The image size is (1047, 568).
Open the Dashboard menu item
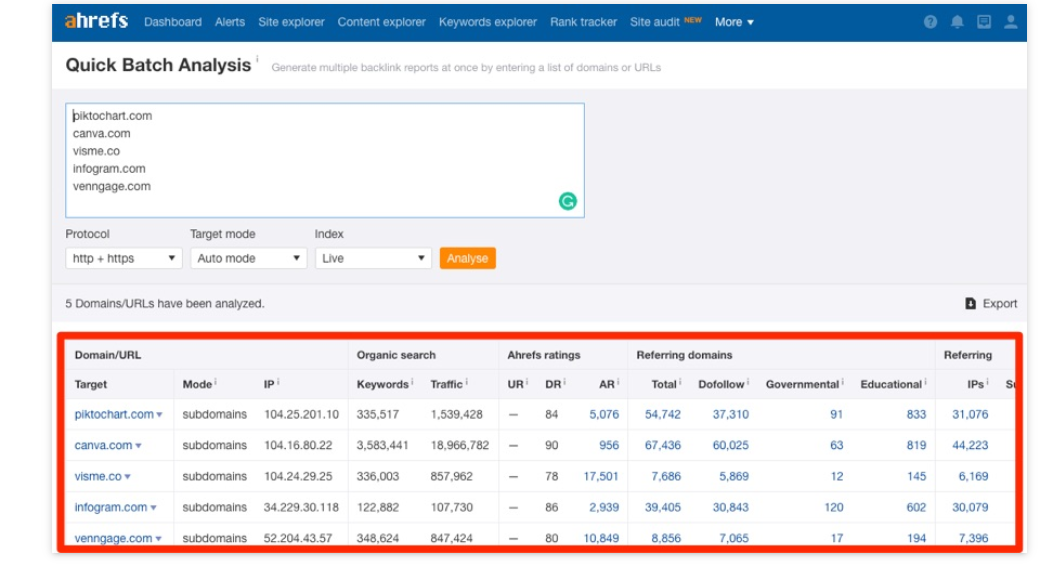point(173,22)
